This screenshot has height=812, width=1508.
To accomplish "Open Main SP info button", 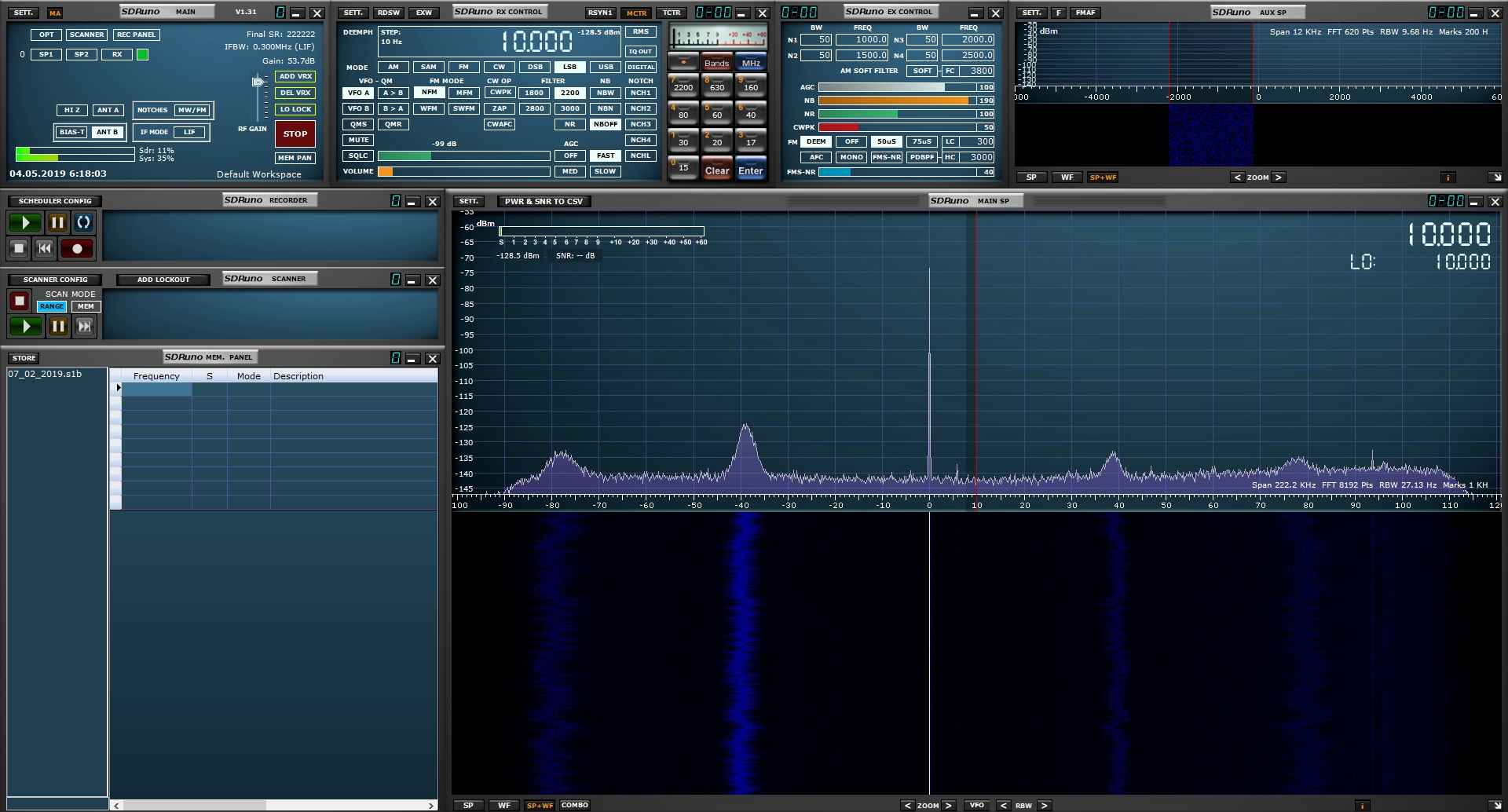I will [1362, 805].
